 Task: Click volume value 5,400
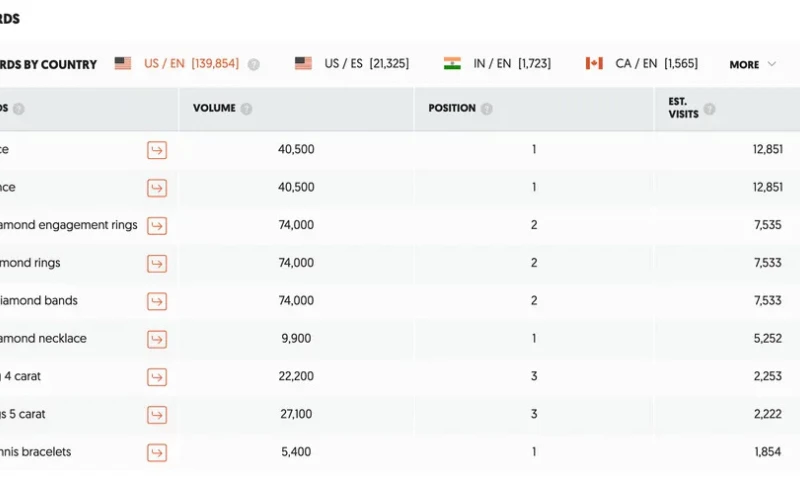[296, 451]
